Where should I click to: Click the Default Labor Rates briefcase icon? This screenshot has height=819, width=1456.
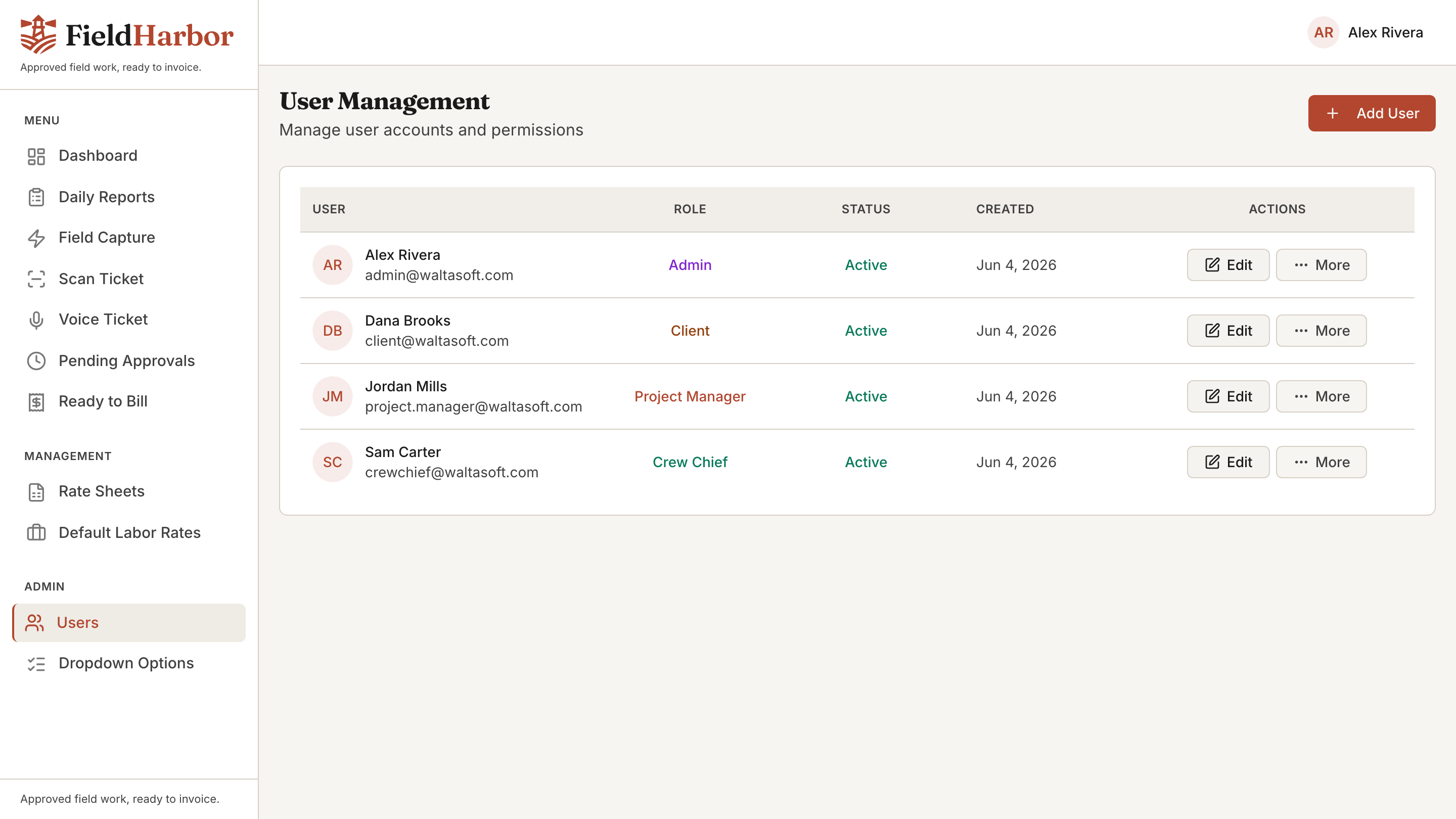pos(36,533)
